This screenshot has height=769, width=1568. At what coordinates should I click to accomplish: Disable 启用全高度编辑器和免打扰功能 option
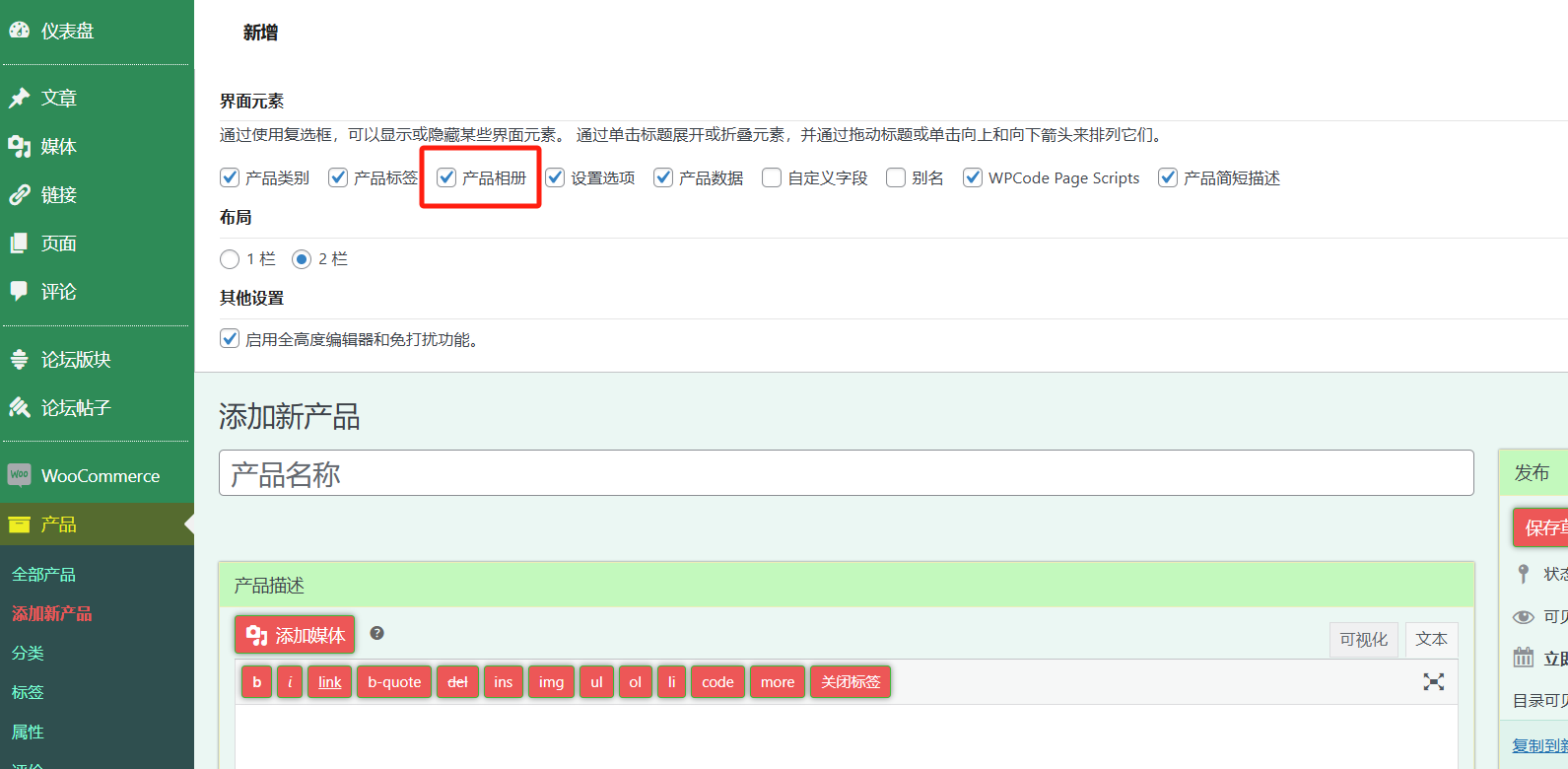click(230, 339)
